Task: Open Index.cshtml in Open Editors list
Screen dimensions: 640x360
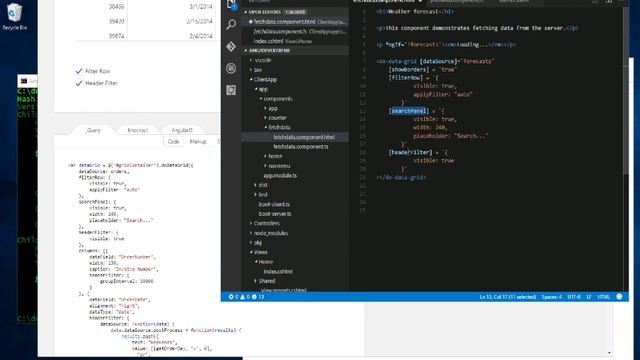Action: coord(295,41)
